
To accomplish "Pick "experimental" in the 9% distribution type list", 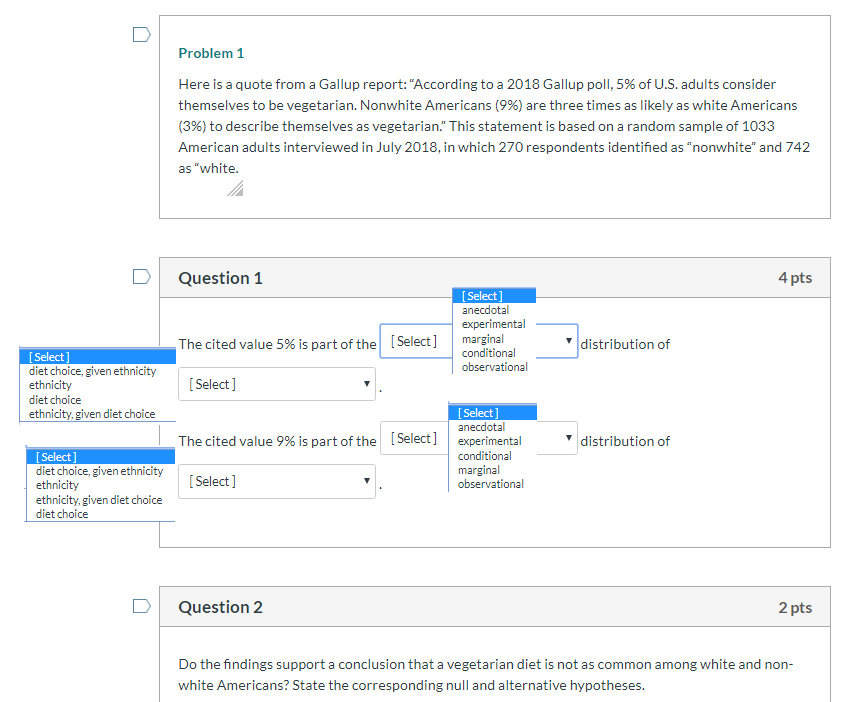I will [490, 441].
